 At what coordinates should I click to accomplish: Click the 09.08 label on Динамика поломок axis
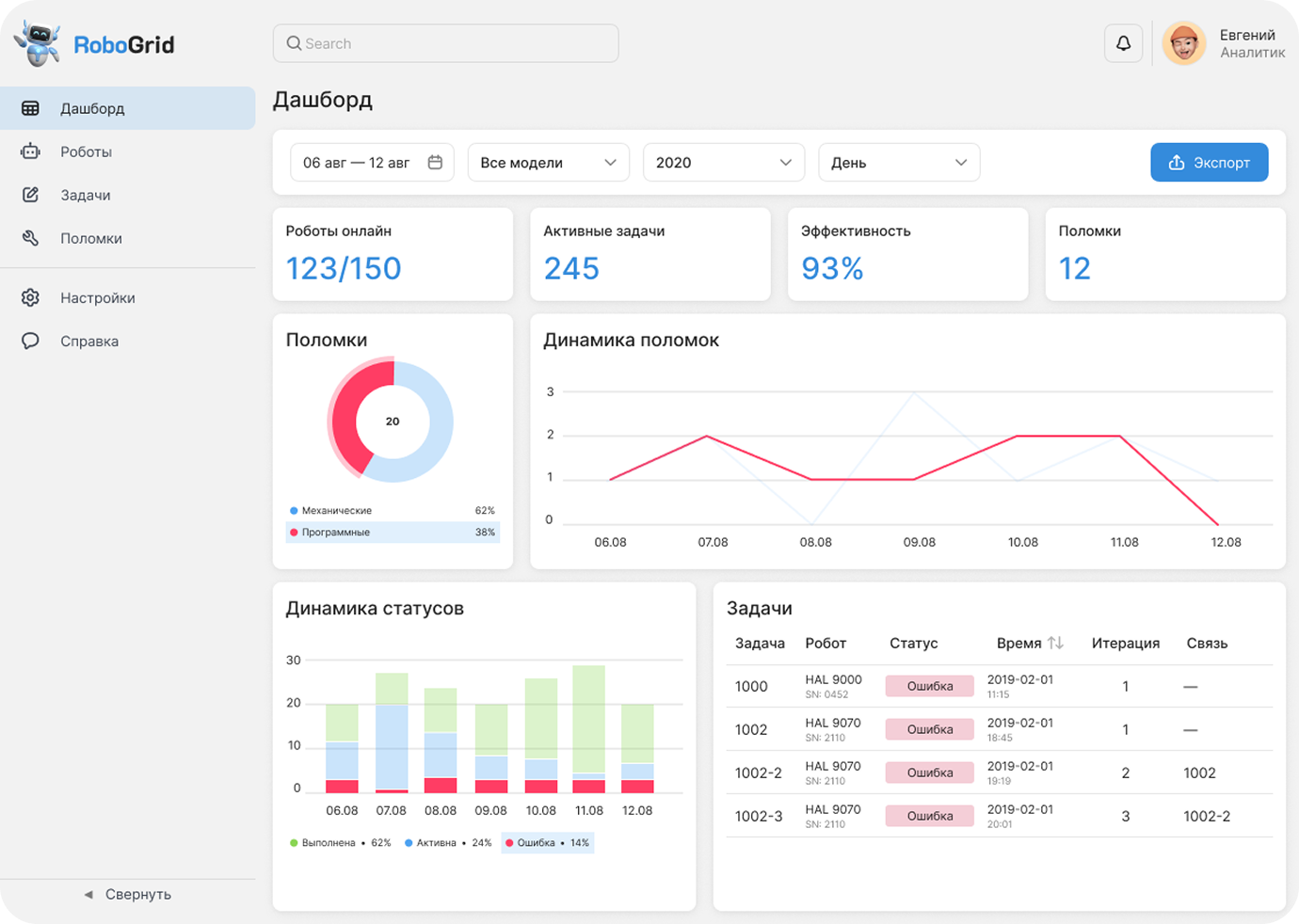coord(920,542)
